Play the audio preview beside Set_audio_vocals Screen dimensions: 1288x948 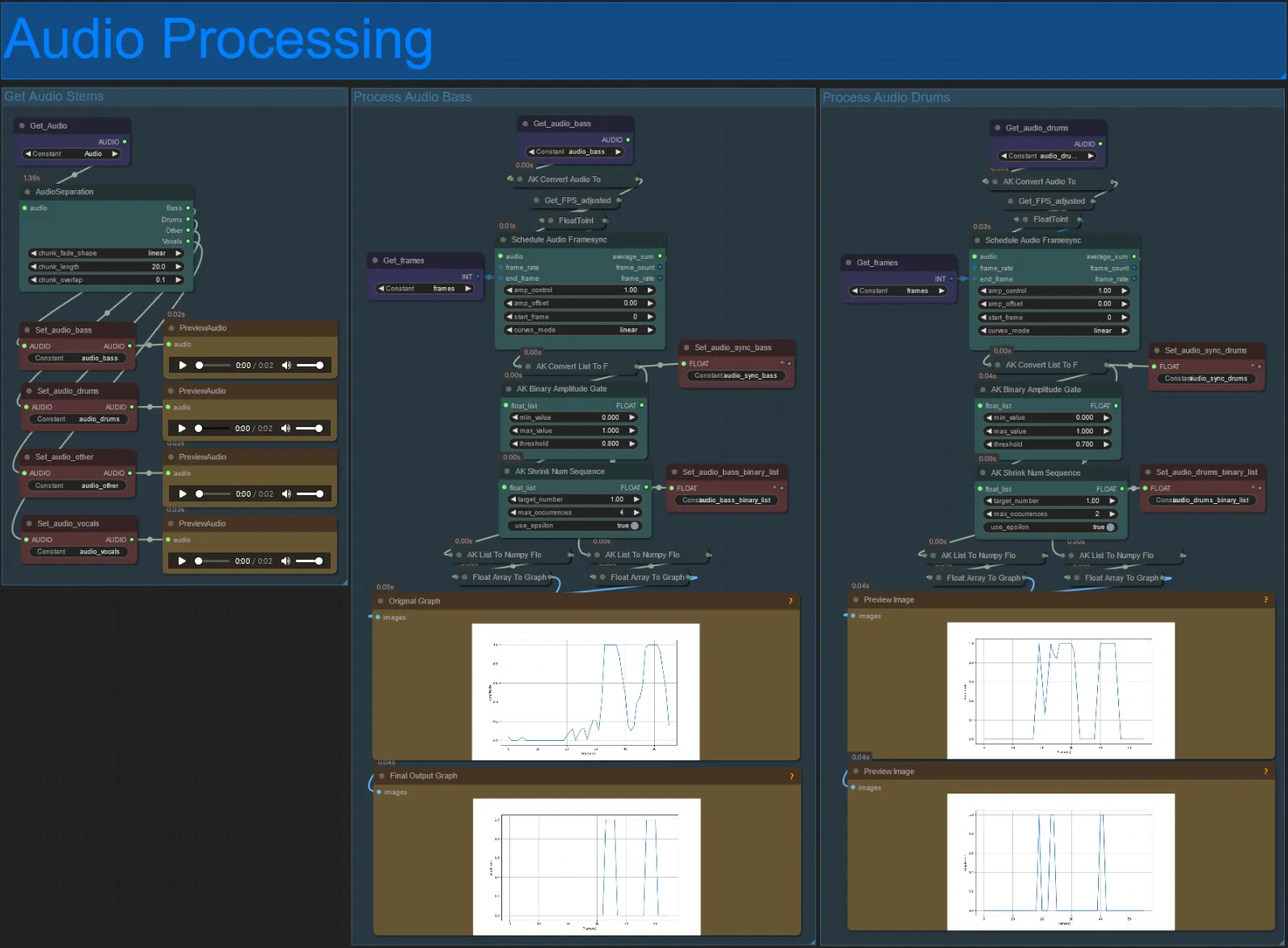tap(182, 561)
